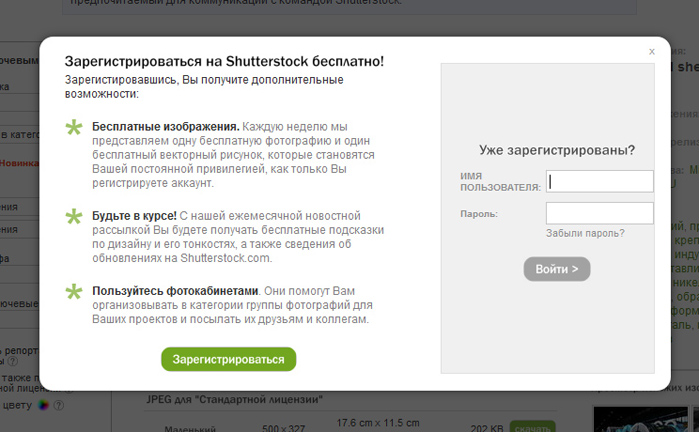Click asterisk icon beside Пользуйтесь фотокабинетами

tap(74, 291)
